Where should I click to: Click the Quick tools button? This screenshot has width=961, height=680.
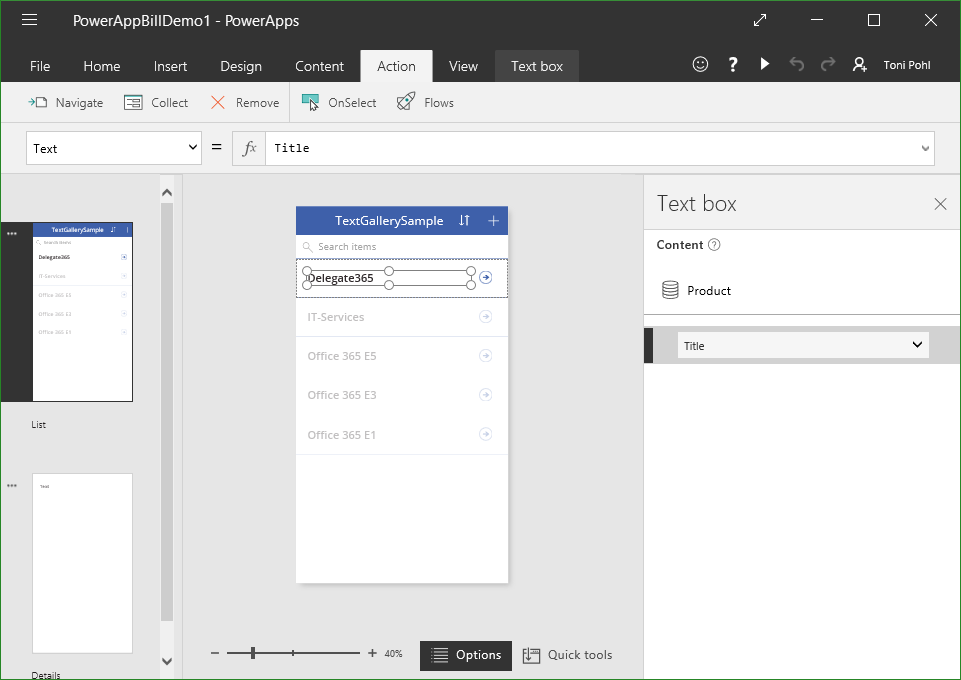click(x=568, y=655)
